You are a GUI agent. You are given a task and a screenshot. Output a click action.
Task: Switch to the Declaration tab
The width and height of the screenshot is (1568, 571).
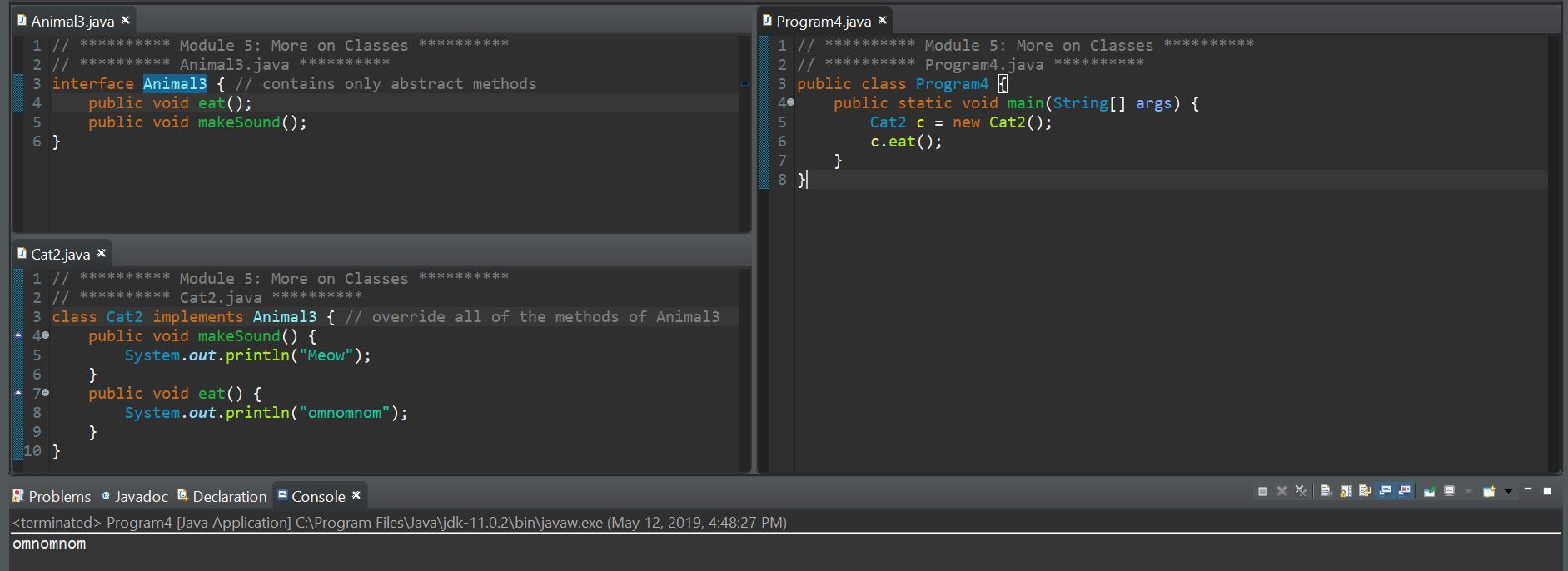tap(222, 496)
